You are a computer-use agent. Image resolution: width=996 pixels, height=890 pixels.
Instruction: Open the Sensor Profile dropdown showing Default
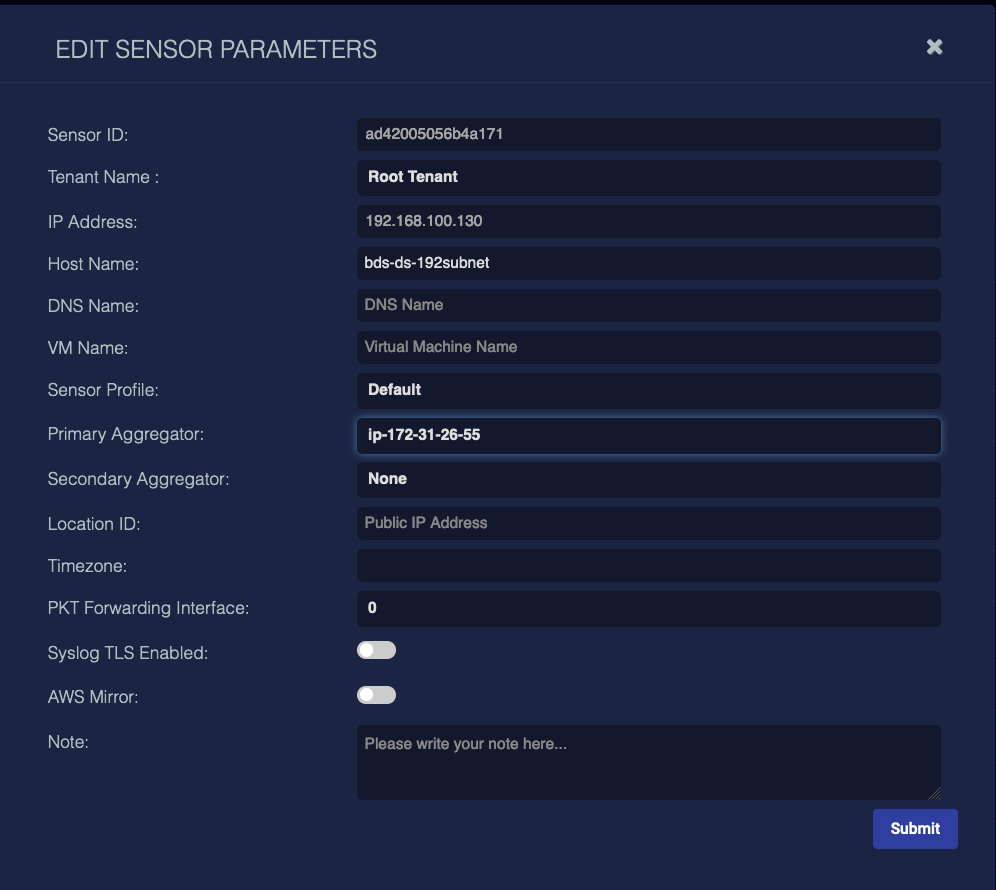point(648,391)
